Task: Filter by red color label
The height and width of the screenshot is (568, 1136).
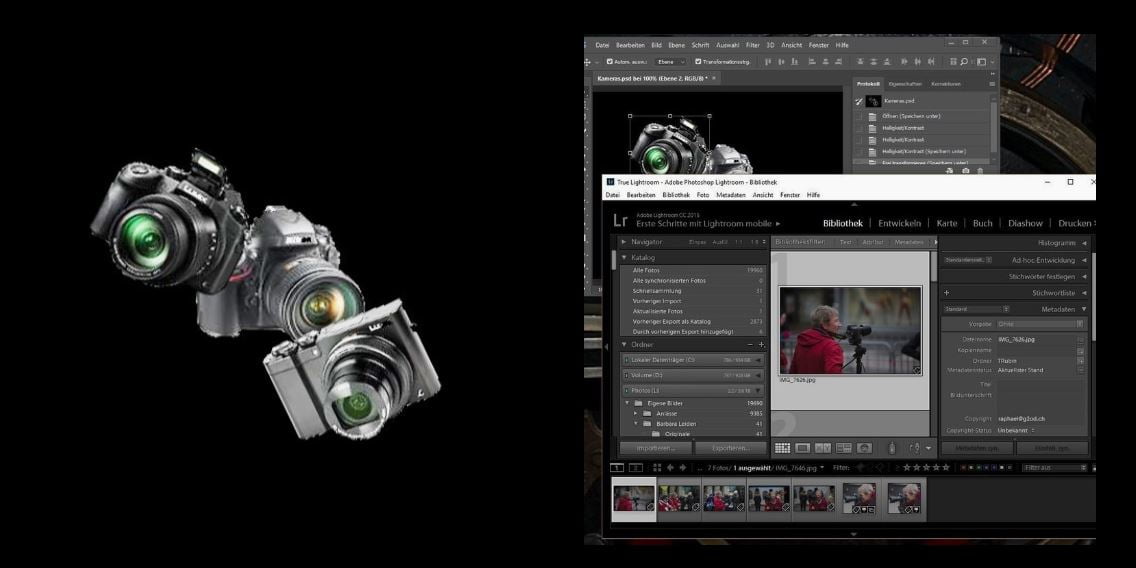Action: [x=965, y=468]
